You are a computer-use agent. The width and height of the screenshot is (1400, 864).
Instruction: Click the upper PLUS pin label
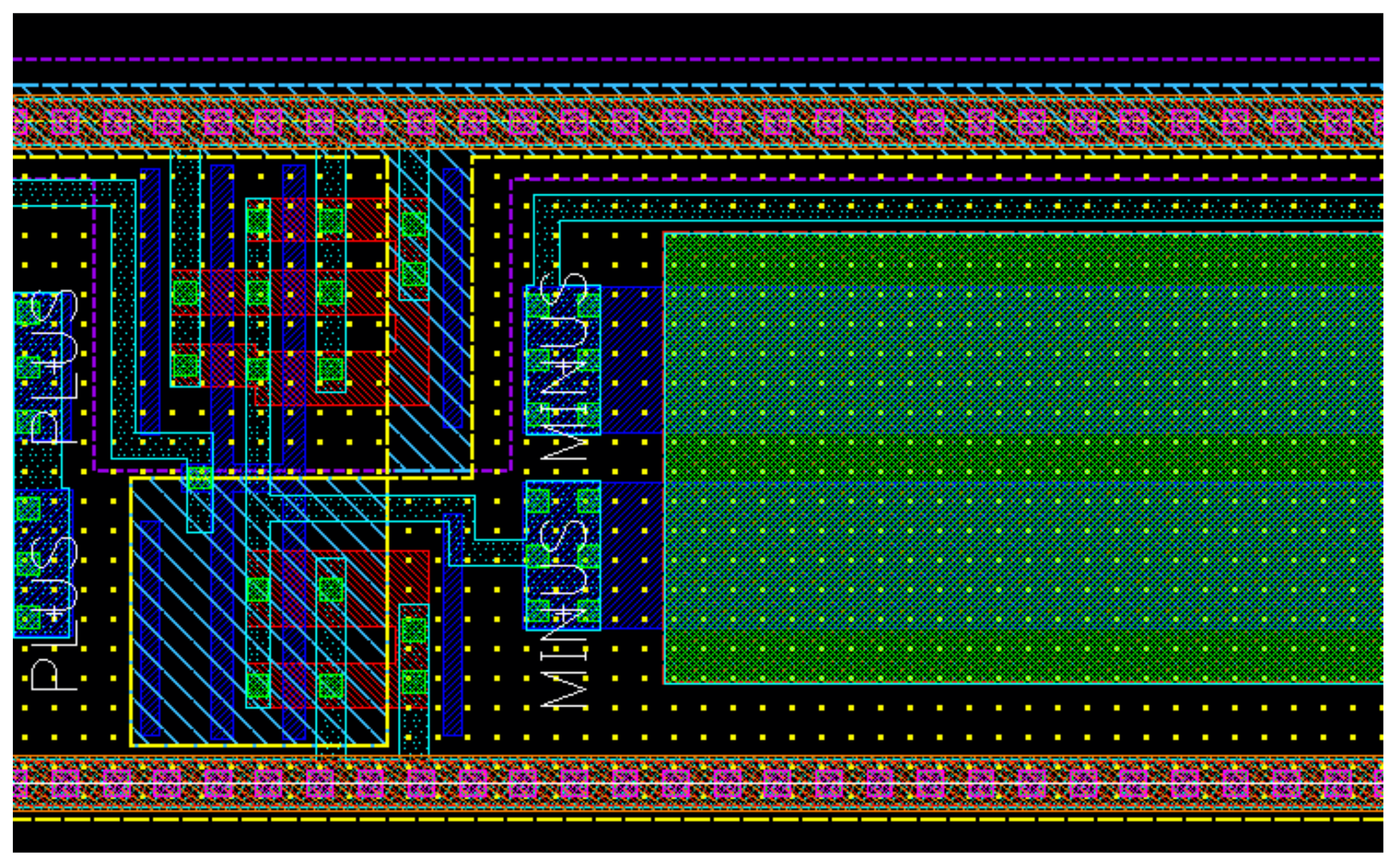(x=54, y=368)
